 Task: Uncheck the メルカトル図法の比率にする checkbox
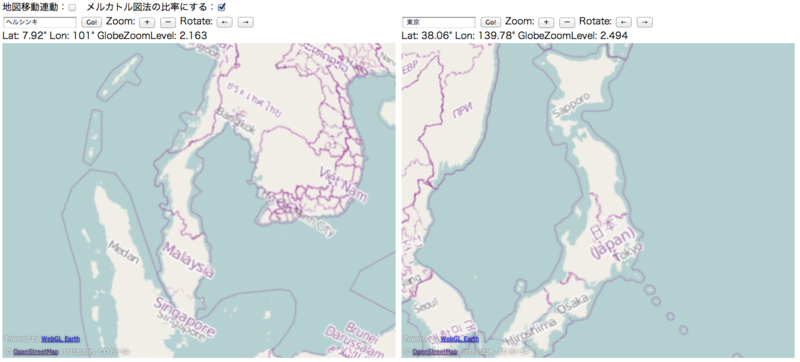pos(221,8)
